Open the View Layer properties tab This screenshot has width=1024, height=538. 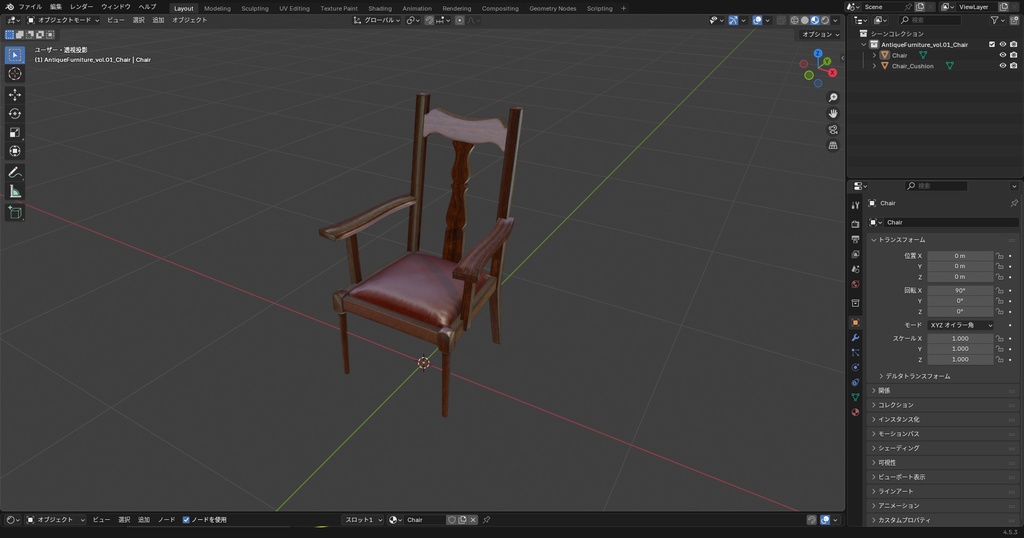click(x=856, y=255)
